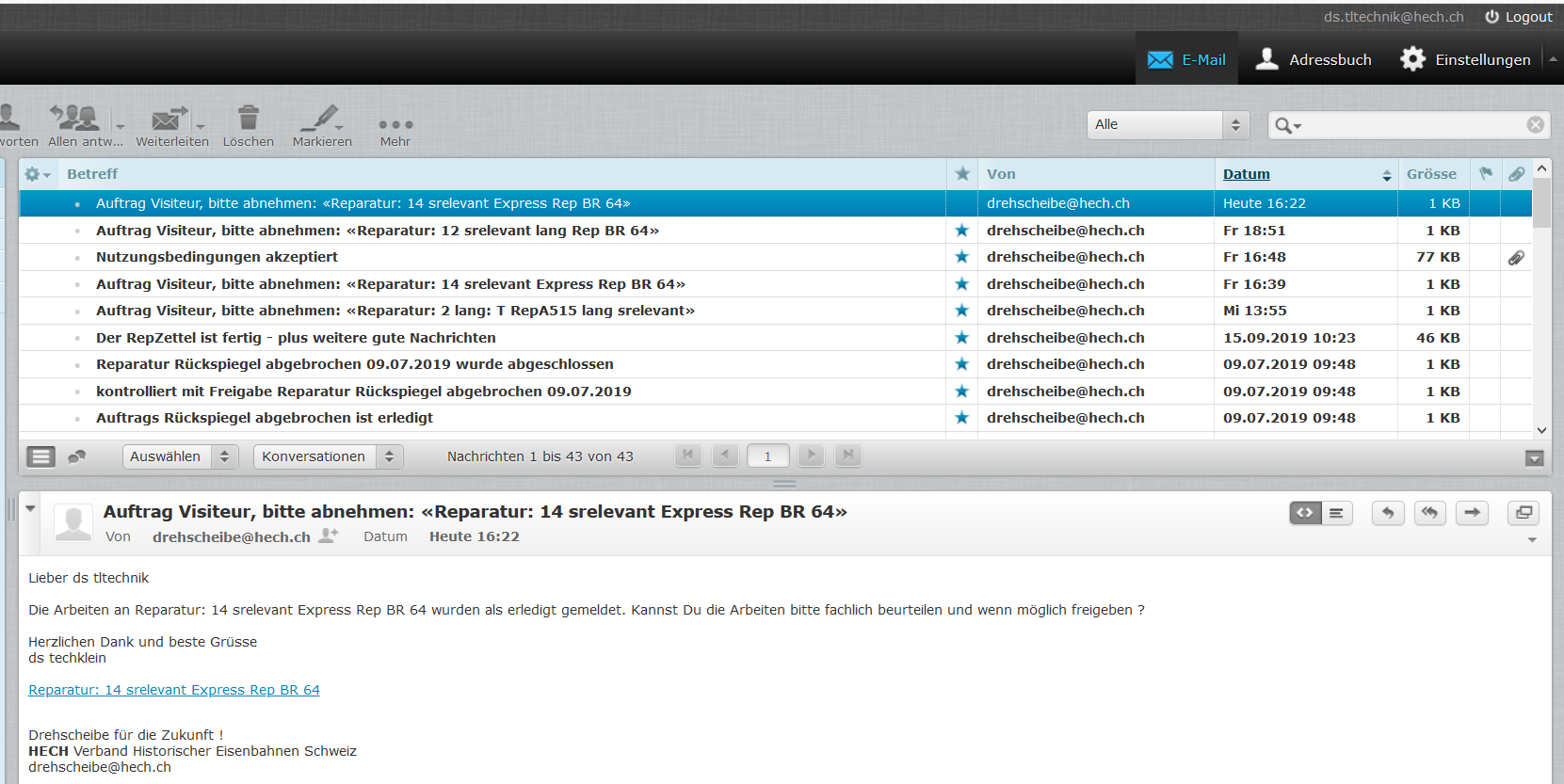
Task: Click Logout in the top bar
Action: pos(1519,17)
